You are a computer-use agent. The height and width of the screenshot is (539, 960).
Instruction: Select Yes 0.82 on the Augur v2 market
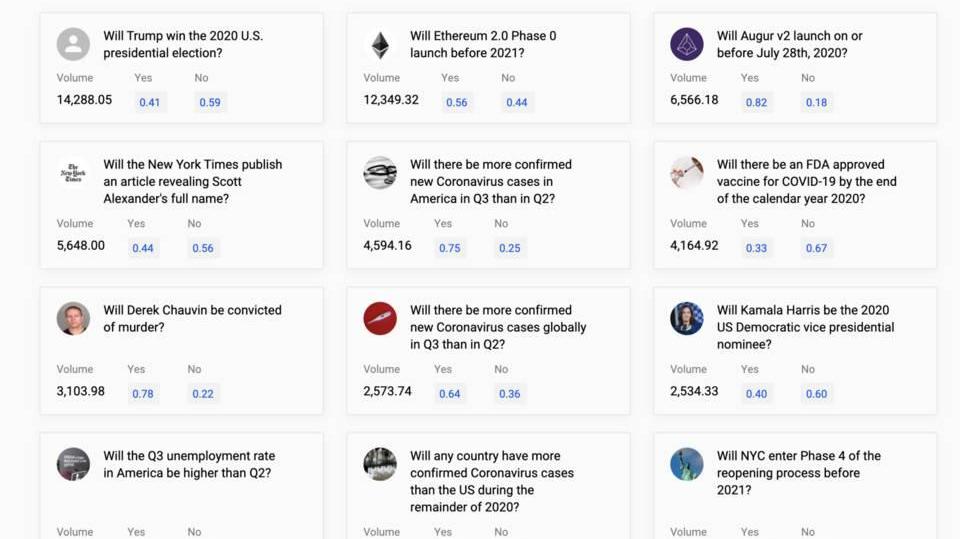(x=756, y=102)
